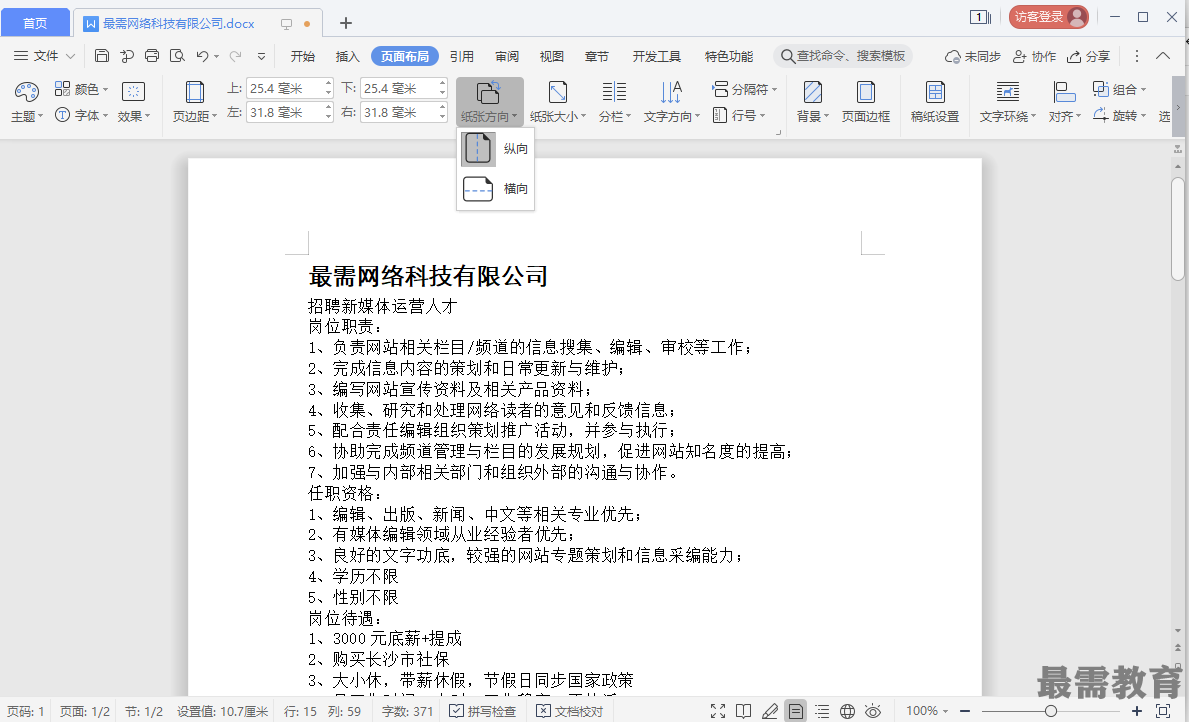Open the 旋转 rotate dropdown
Image resolution: width=1189 pixels, height=722 pixels.
1119,115
